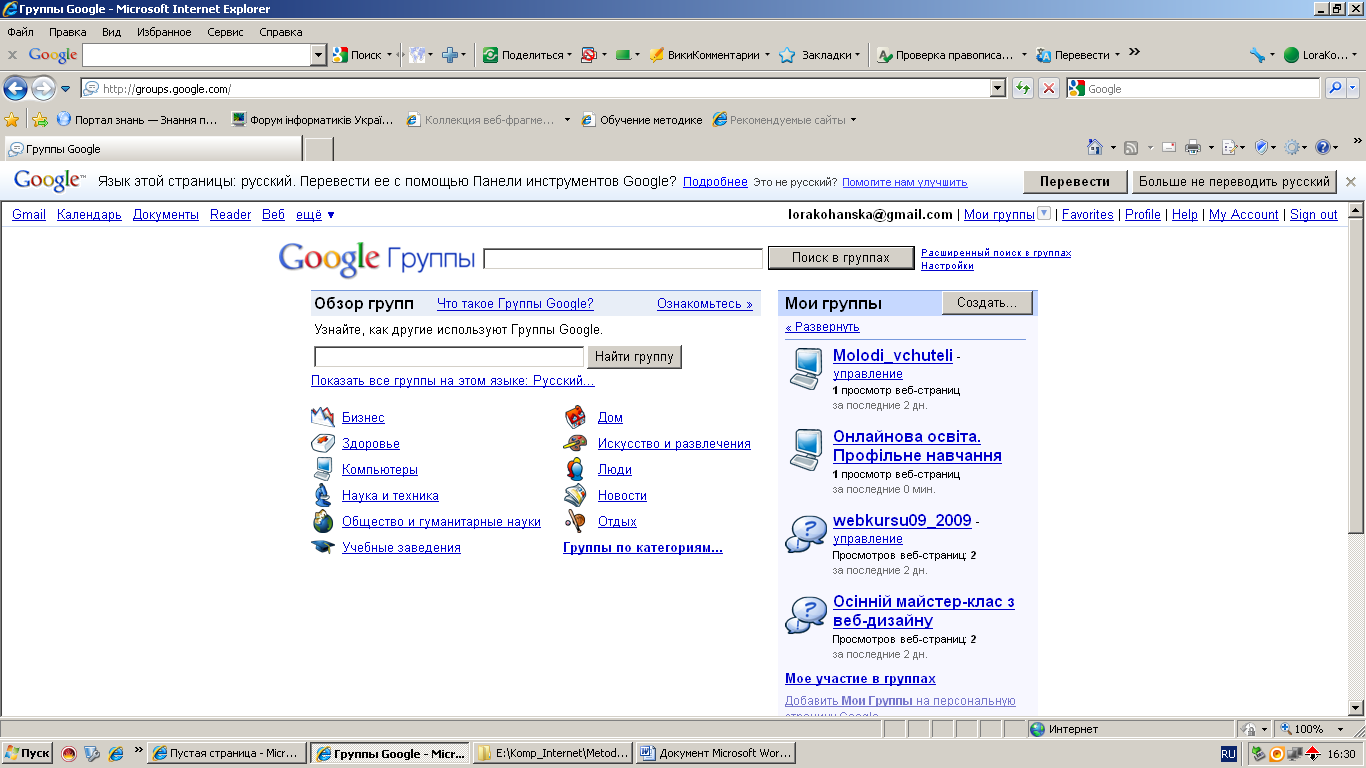Click the browser Forward arrow button
Image resolution: width=1366 pixels, height=768 pixels.
tap(43, 89)
